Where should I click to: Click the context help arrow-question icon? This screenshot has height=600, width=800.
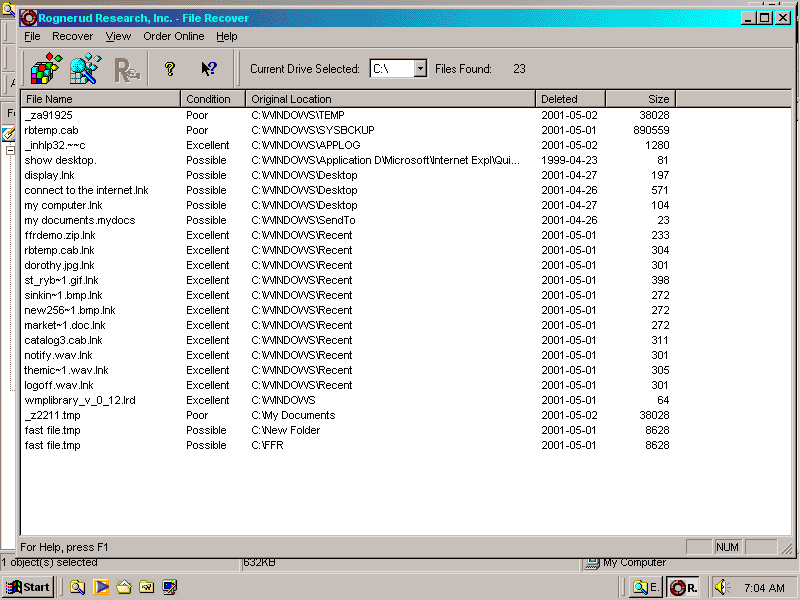pyautogui.click(x=209, y=68)
